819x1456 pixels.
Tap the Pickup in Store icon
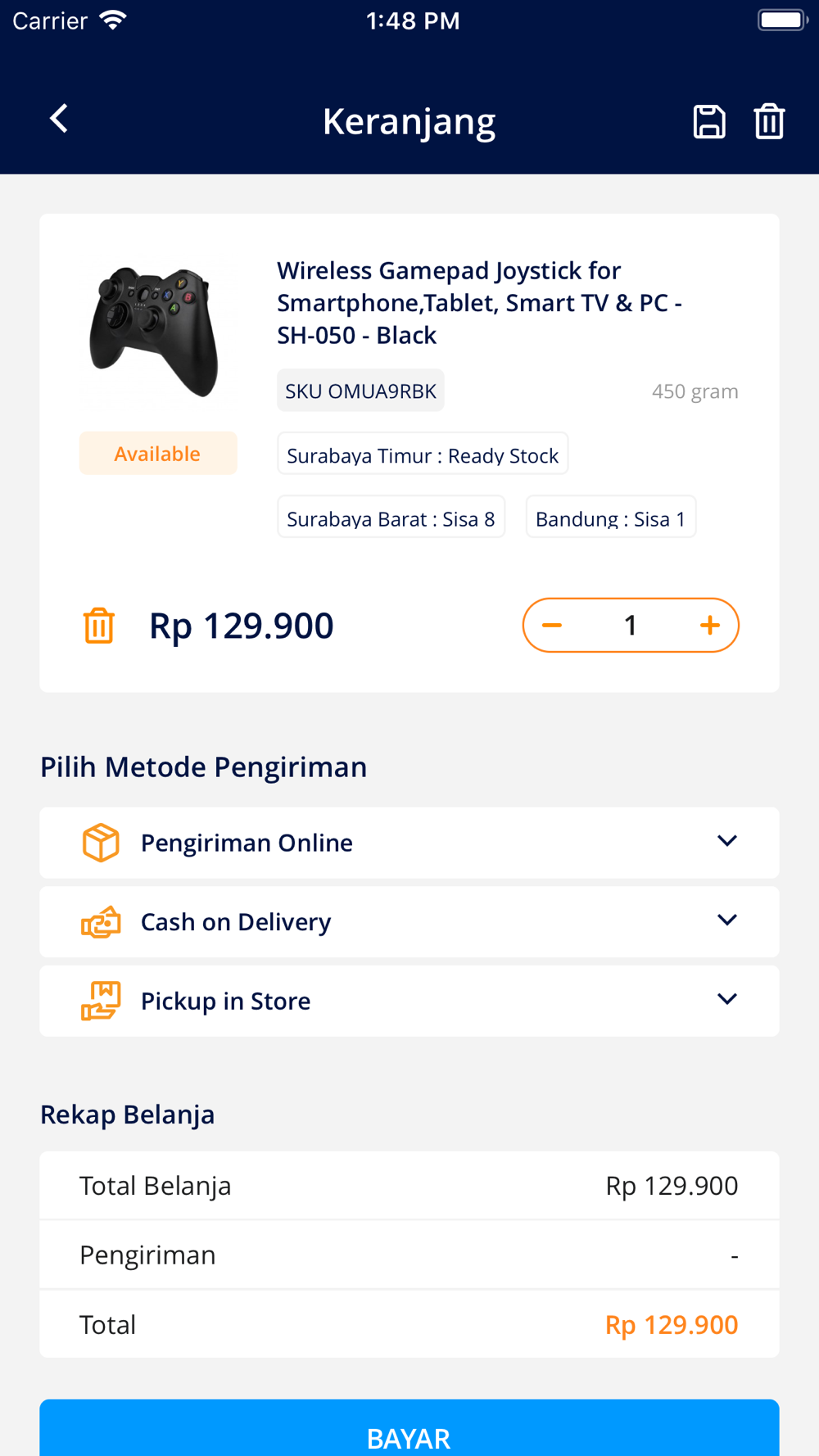[x=101, y=1001]
